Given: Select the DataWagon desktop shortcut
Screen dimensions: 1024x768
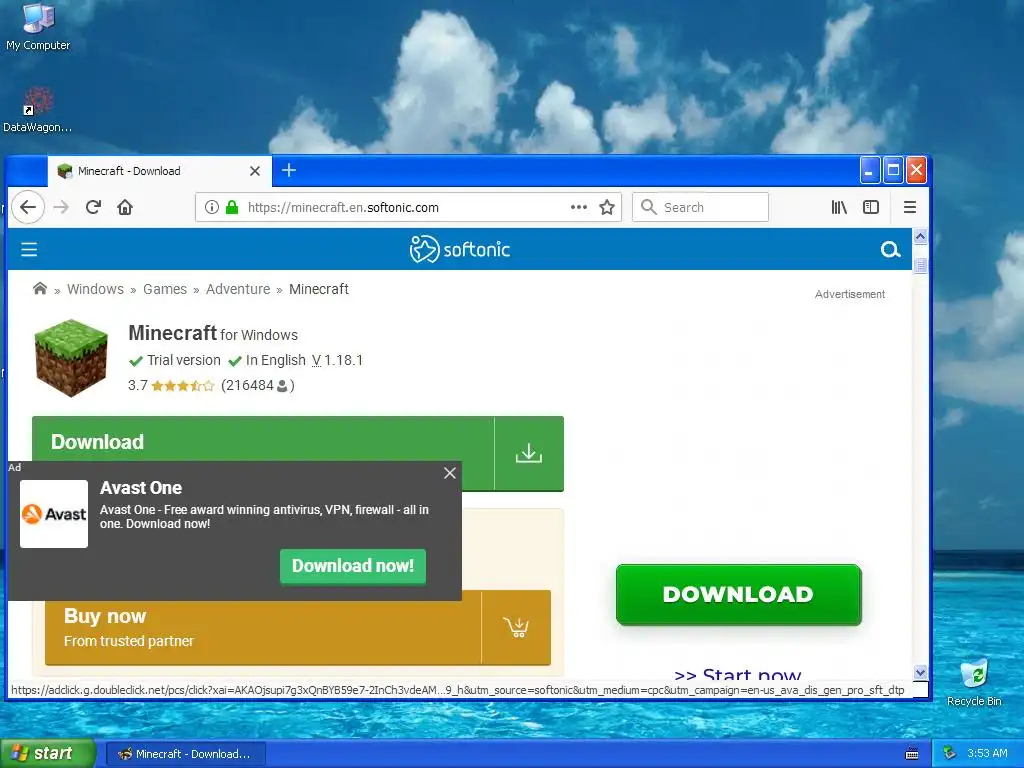Looking at the screenshot, I should [37, 110].
